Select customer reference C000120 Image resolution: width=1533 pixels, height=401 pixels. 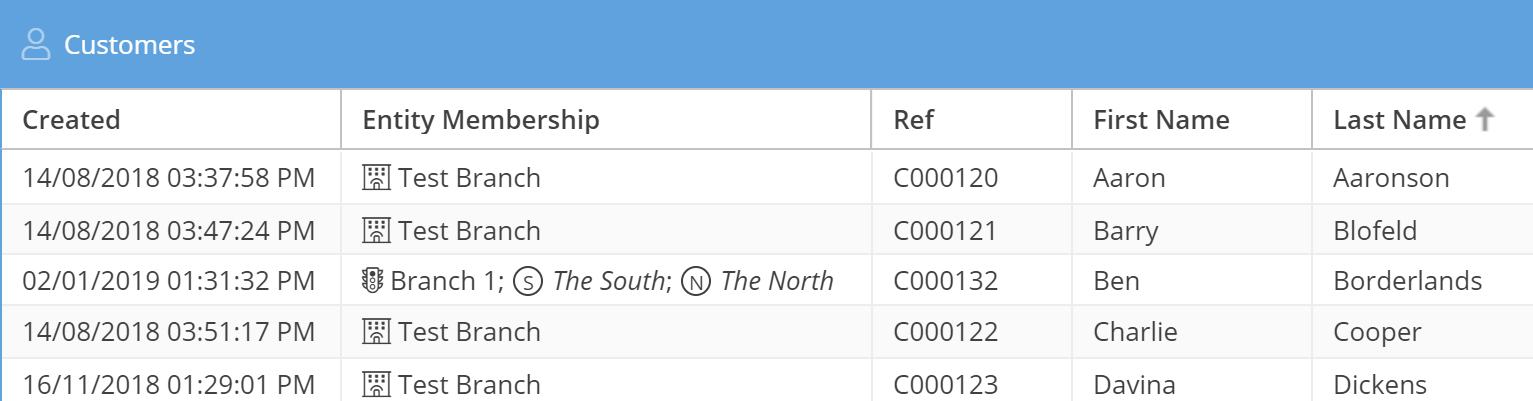click(x=945, y=179)
